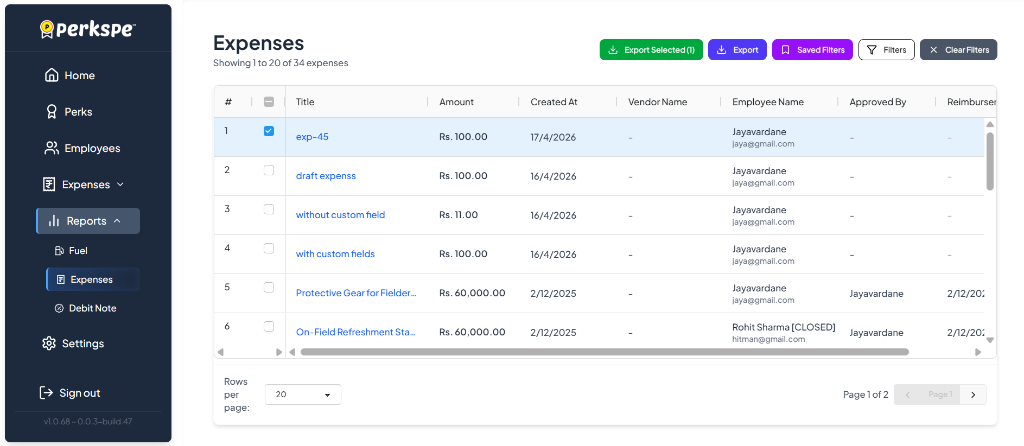Go to the next page arrow
Image resolution: width=1024 pixels, height=446 pixels.
coord(973,394)
